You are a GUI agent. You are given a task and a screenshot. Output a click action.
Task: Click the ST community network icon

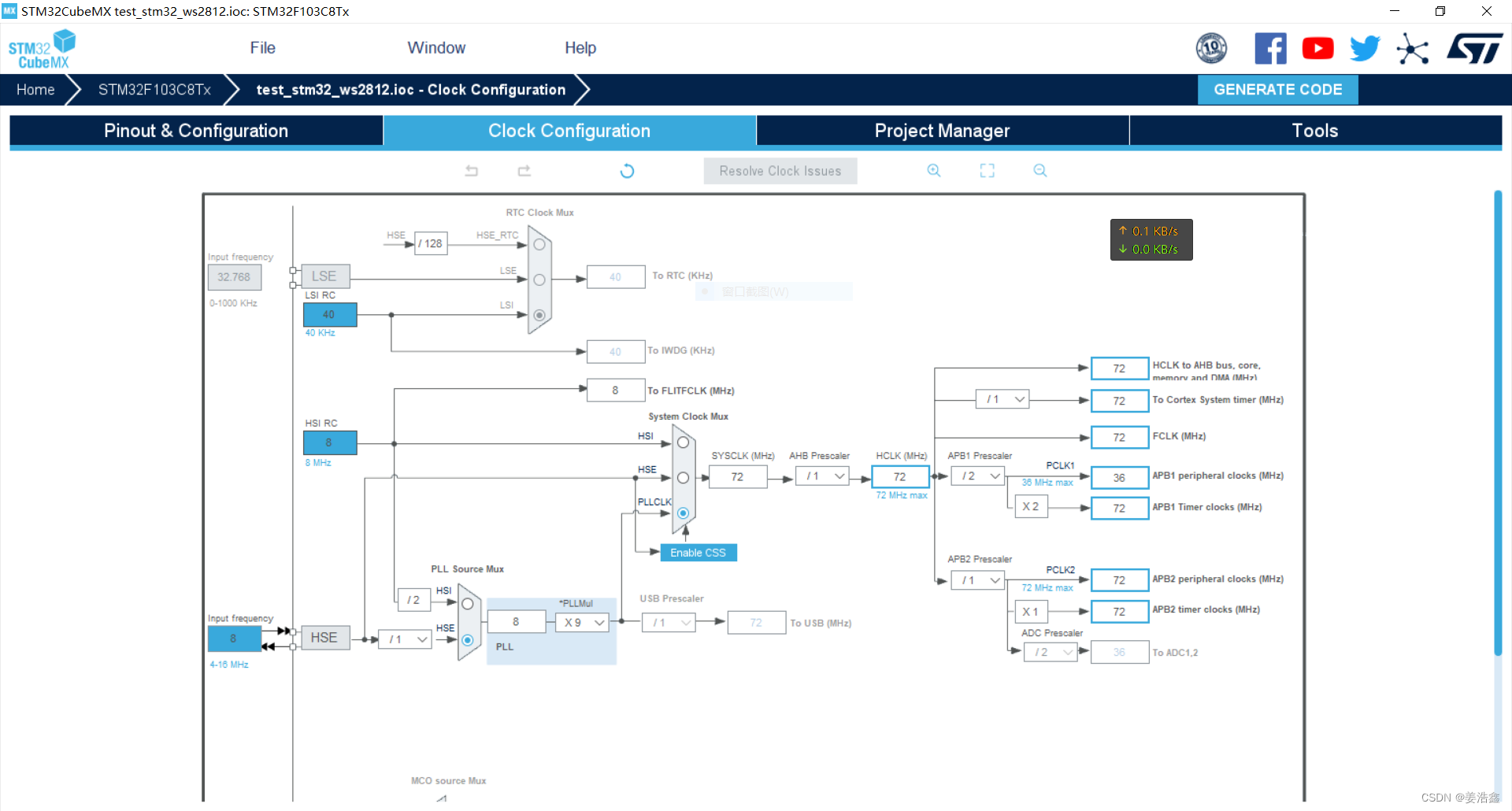[1413, 49]
